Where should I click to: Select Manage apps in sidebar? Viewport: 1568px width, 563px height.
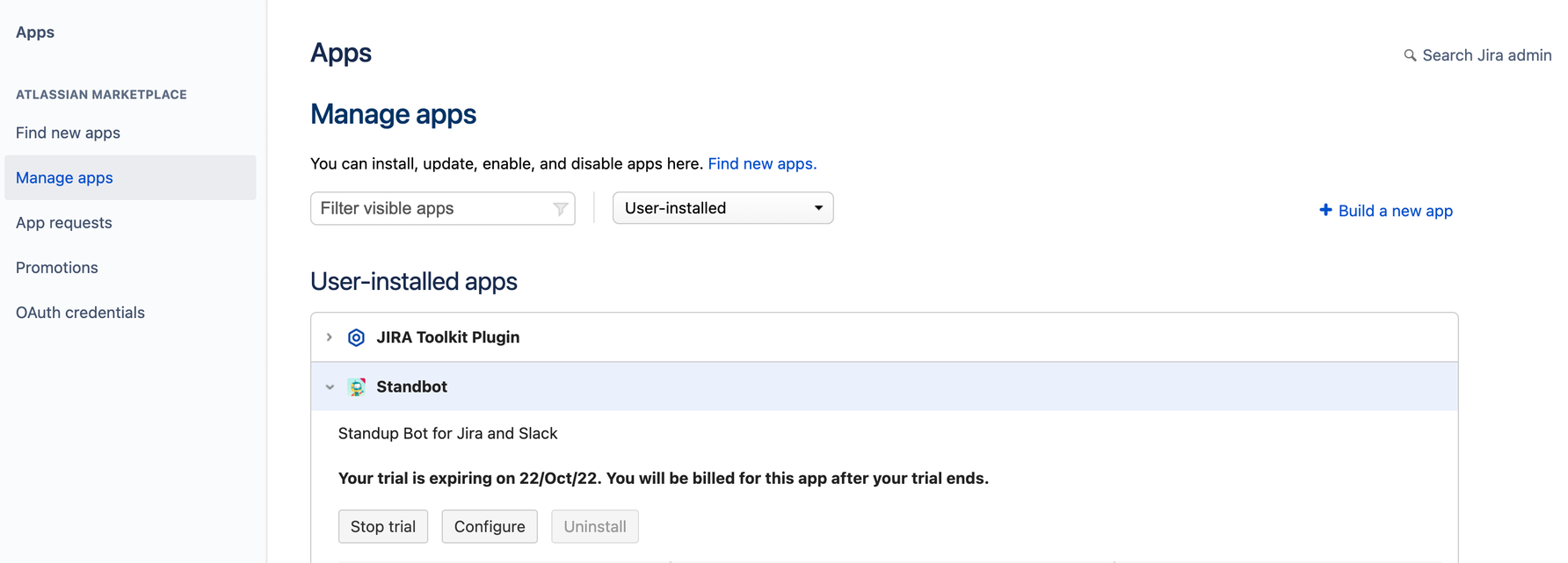click(130, 177)
